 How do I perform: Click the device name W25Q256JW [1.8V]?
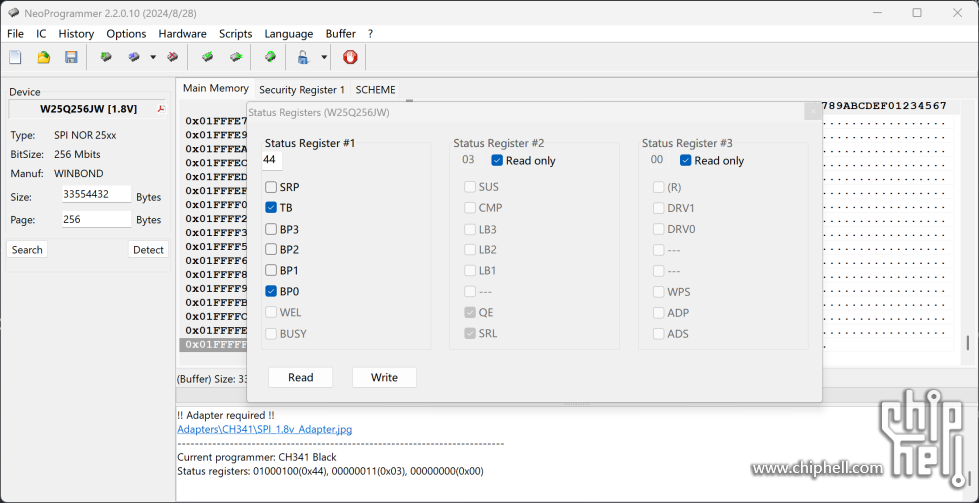(x=88, y=109)
